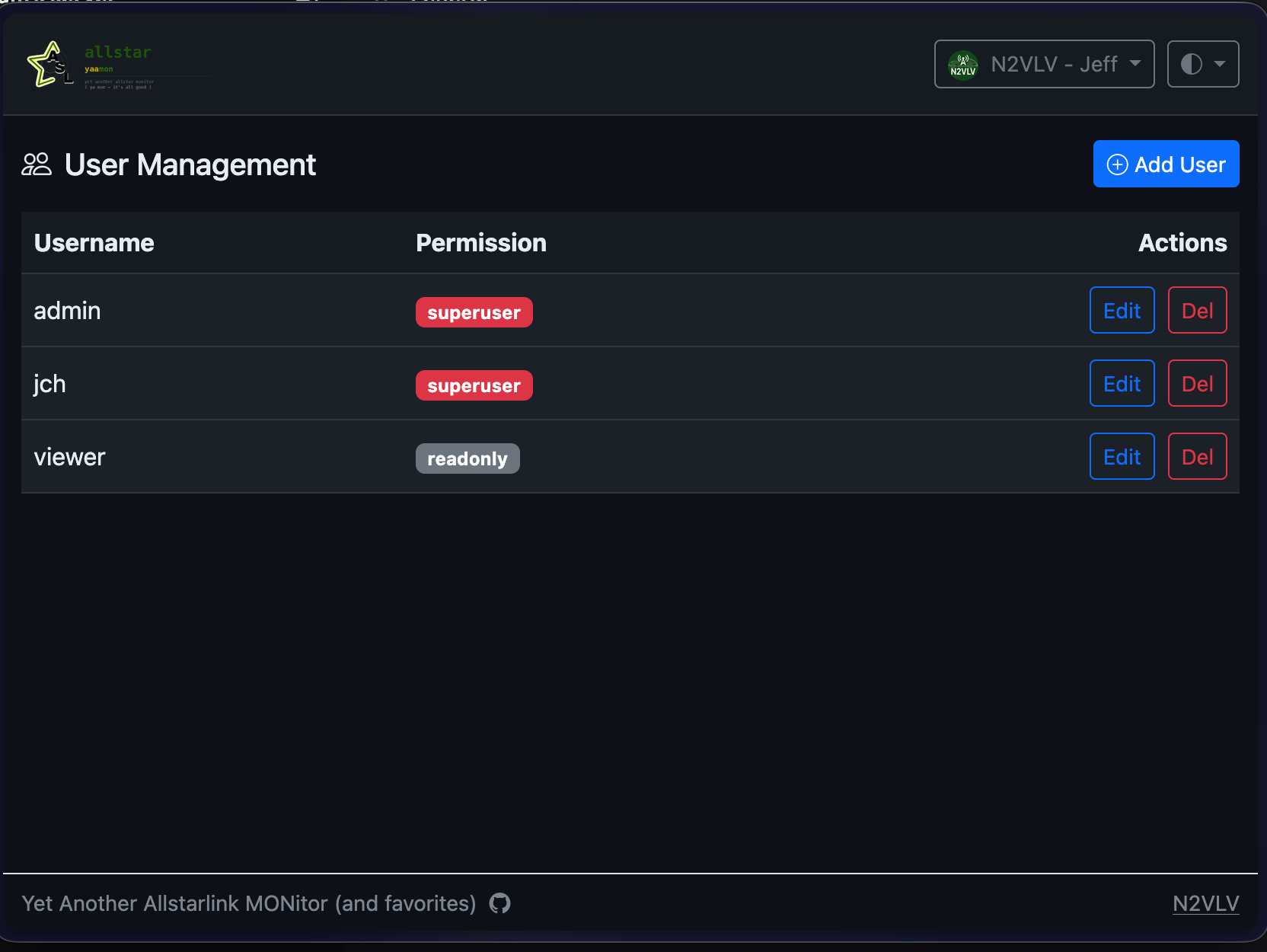Delete the admin user

[1197, 310]
